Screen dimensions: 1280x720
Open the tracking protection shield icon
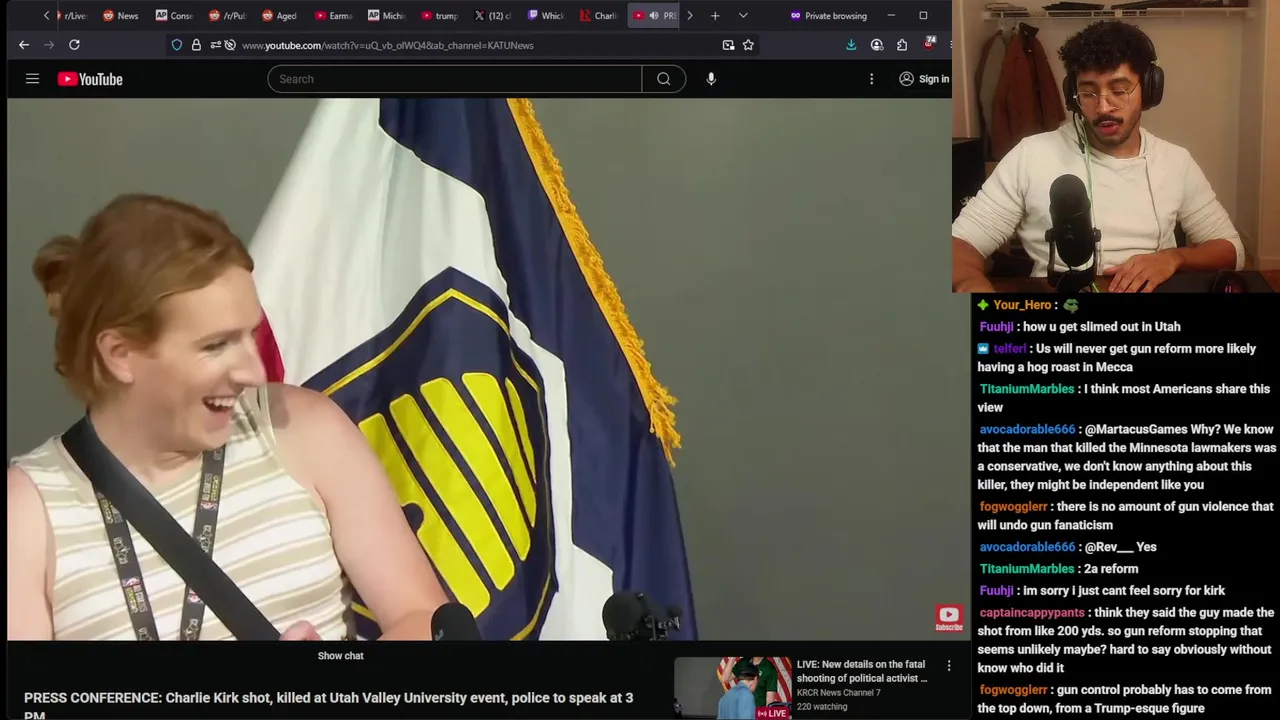pyautogui.click(x=177, y=45)
